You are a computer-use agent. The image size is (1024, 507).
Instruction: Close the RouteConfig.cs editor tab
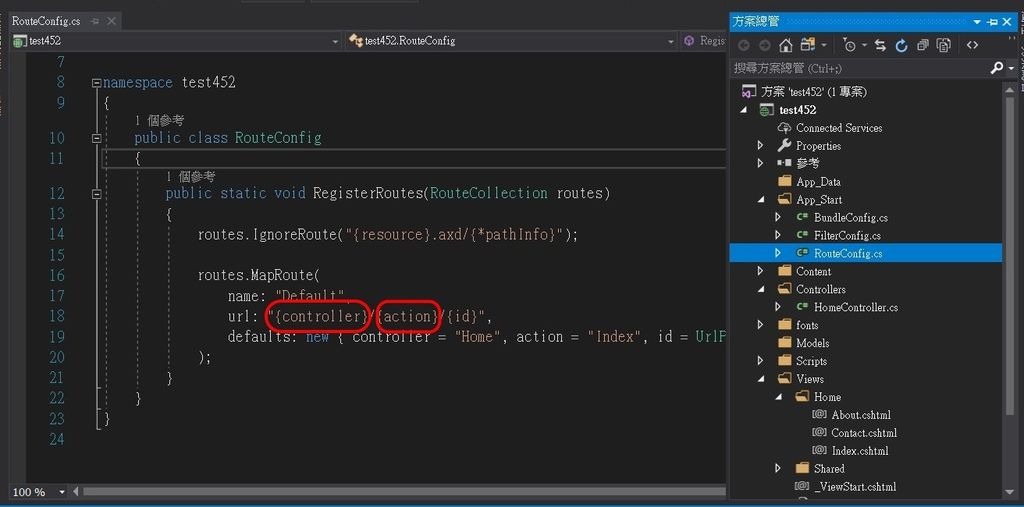(111, 21)
